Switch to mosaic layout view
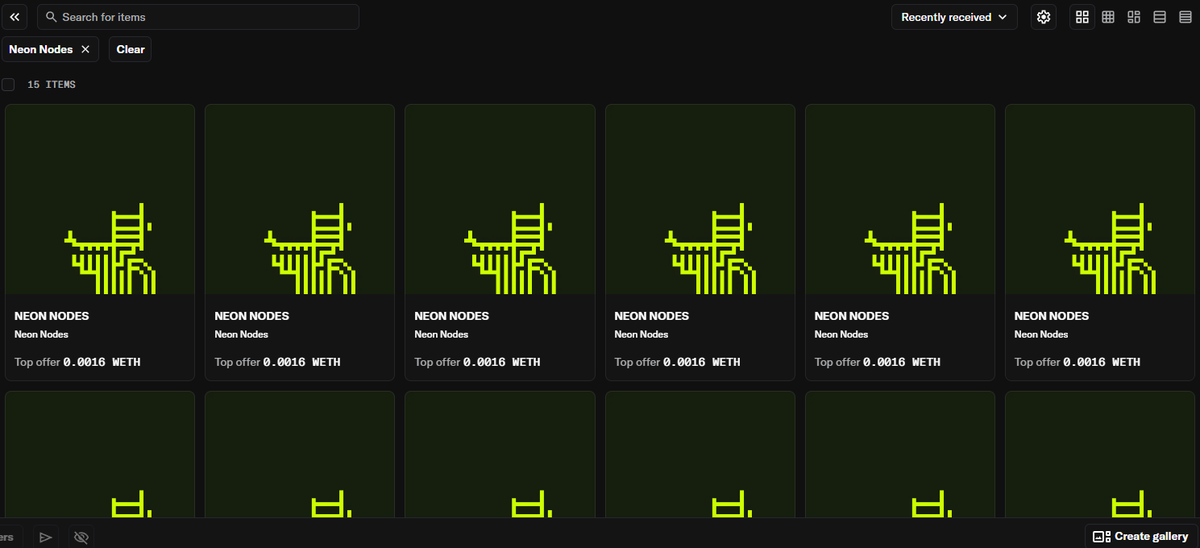The width and height of the screenshot is (1200, 548). tap(1134, 17)
